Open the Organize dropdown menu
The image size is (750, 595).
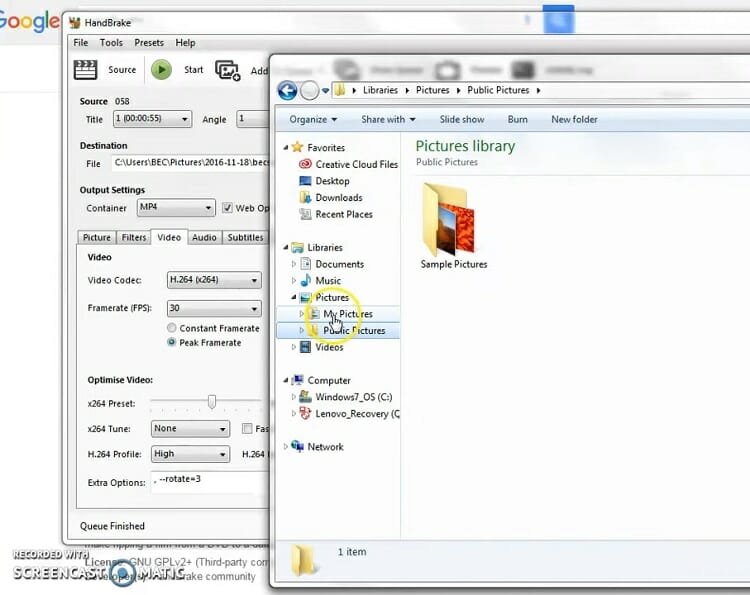click(x=313, y=120)
